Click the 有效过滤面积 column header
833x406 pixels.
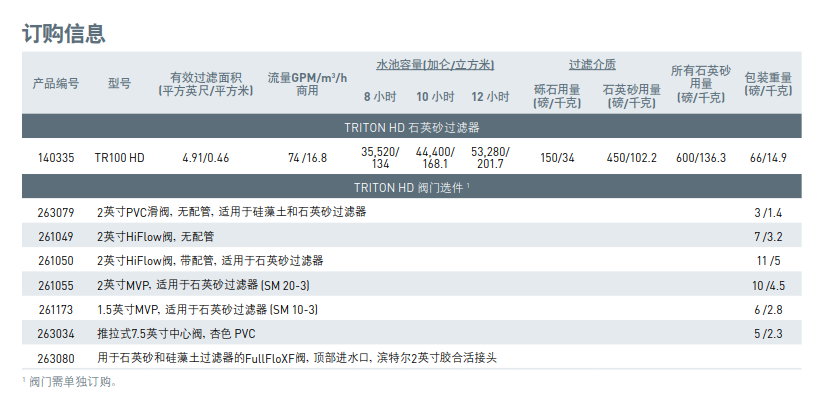click(206, 84)
